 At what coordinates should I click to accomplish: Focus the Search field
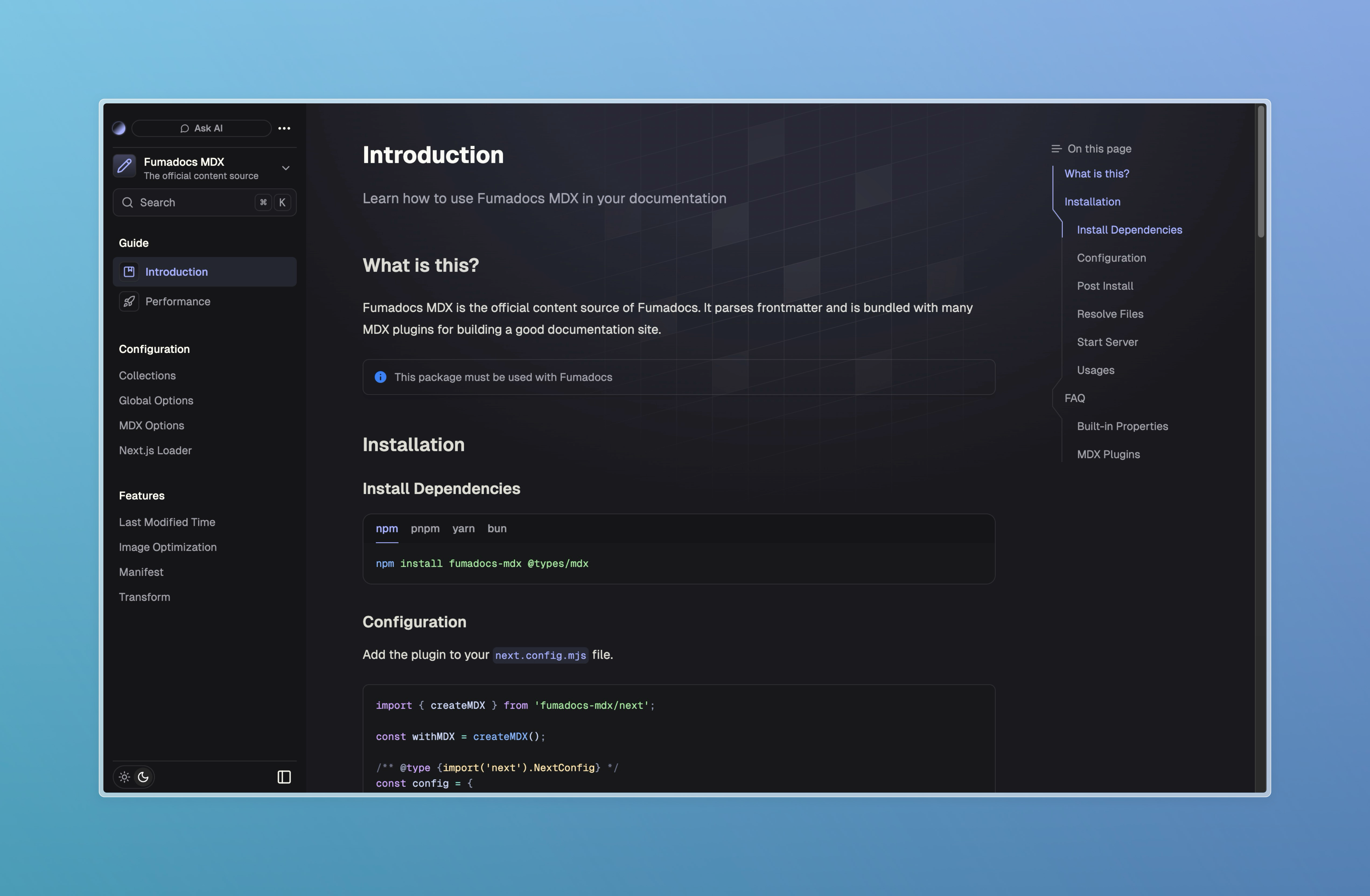[205, 202]
